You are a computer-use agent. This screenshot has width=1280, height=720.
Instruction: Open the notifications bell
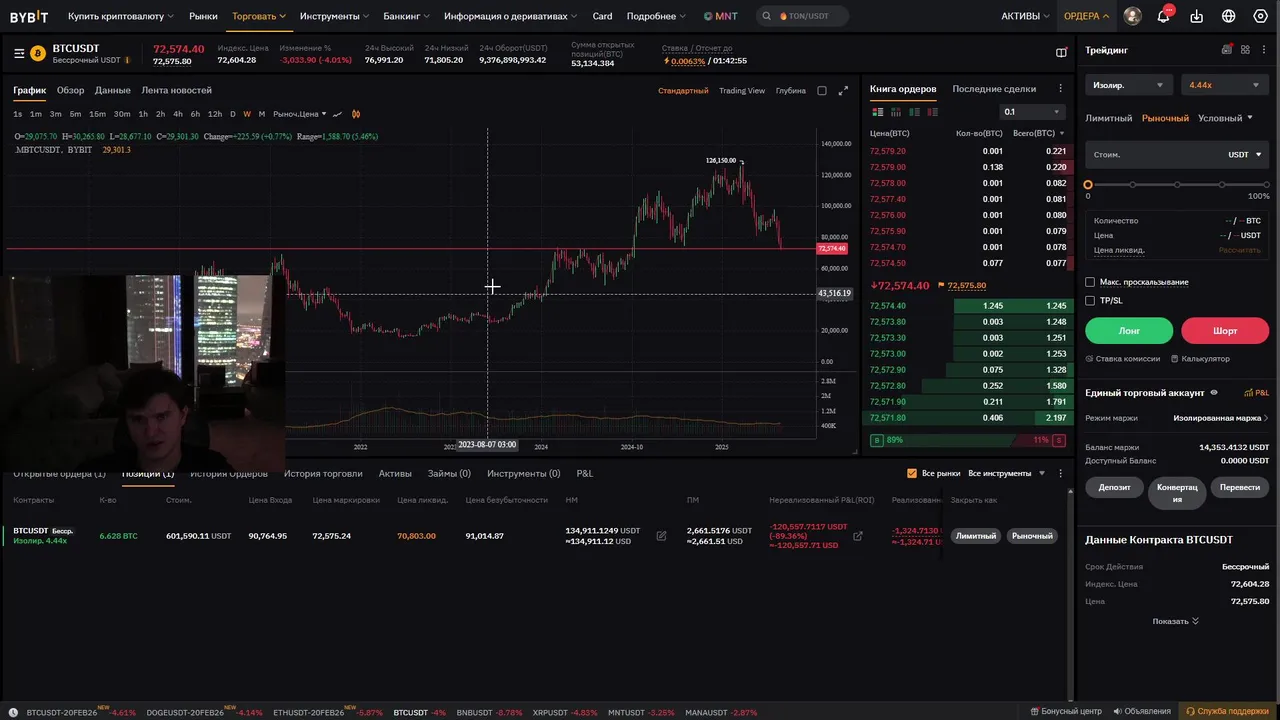[x=1163, y=16]
